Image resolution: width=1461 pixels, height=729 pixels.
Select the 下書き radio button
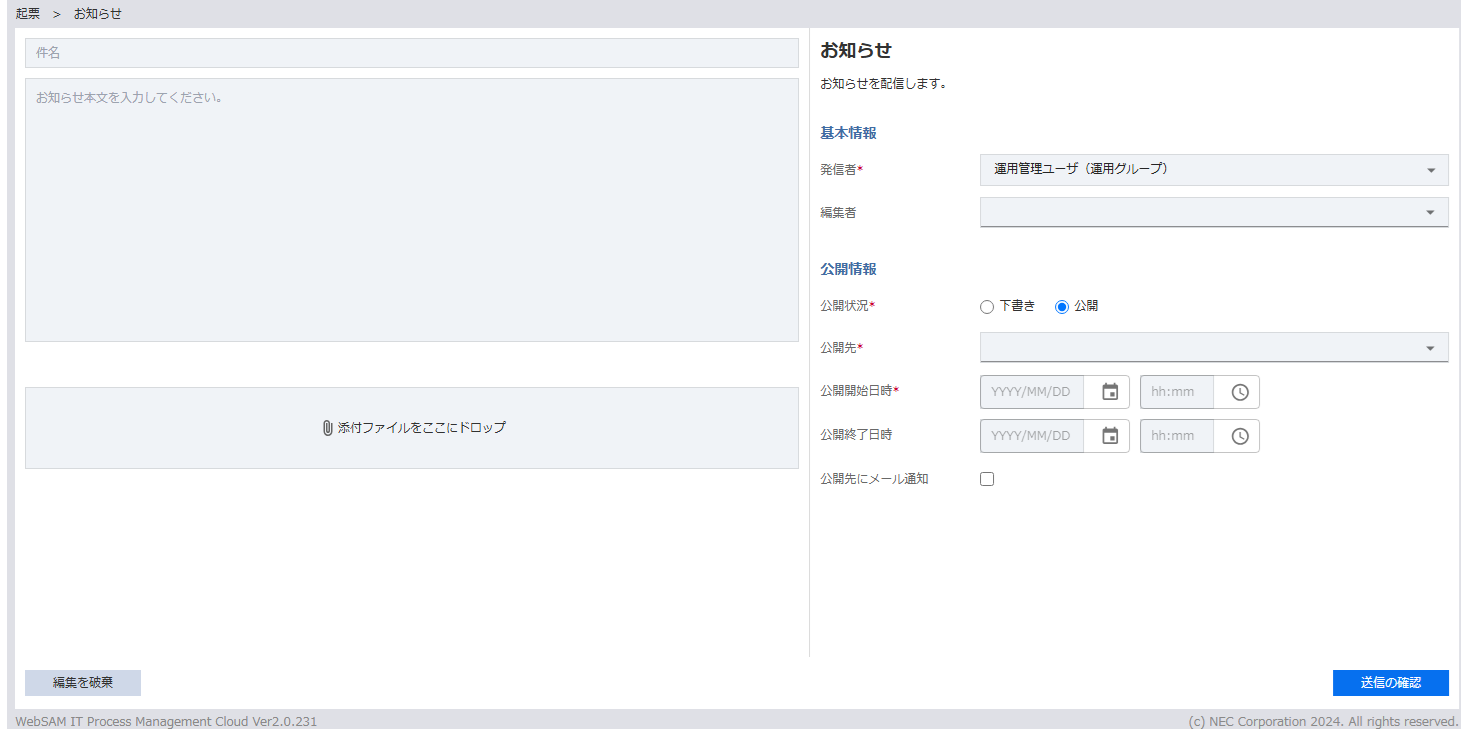[x=987, y=307]
